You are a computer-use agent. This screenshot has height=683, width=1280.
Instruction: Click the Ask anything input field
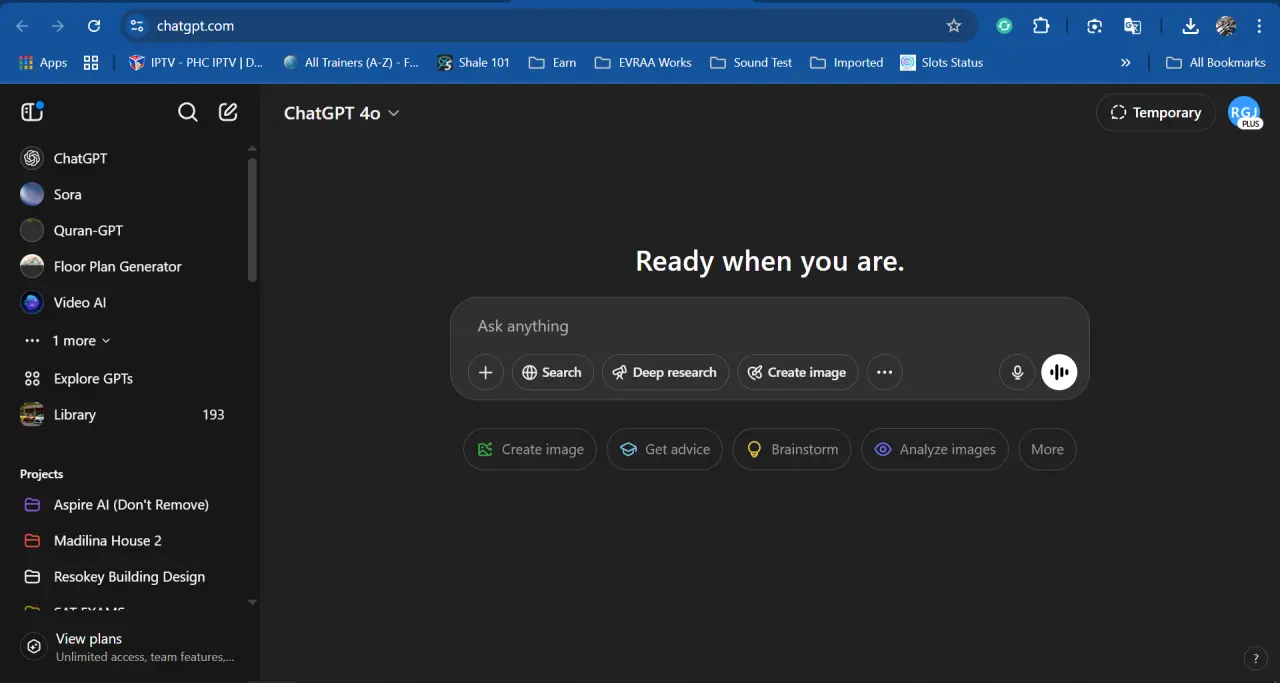tap(769, 326)
